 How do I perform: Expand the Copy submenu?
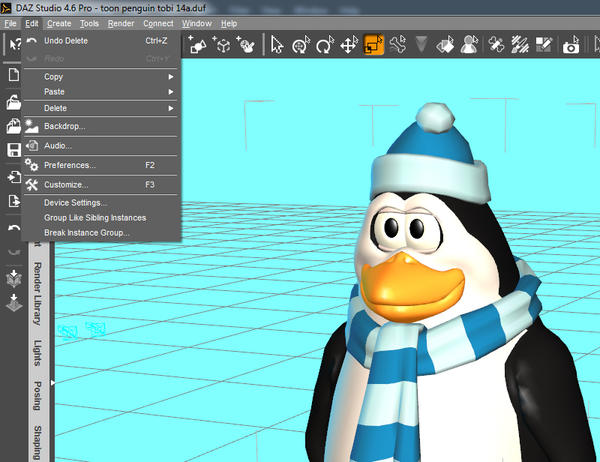(x=101, y=77)
